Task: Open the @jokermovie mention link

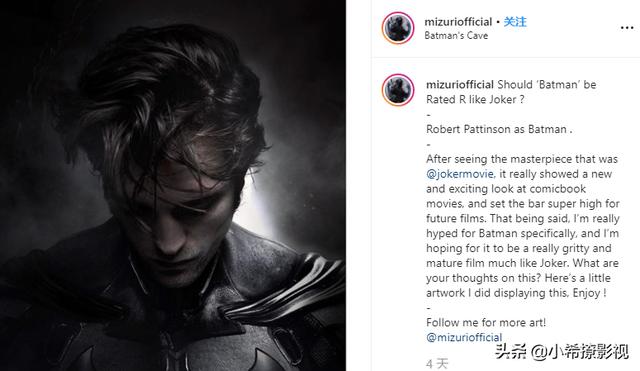Action: click(460, 174)
